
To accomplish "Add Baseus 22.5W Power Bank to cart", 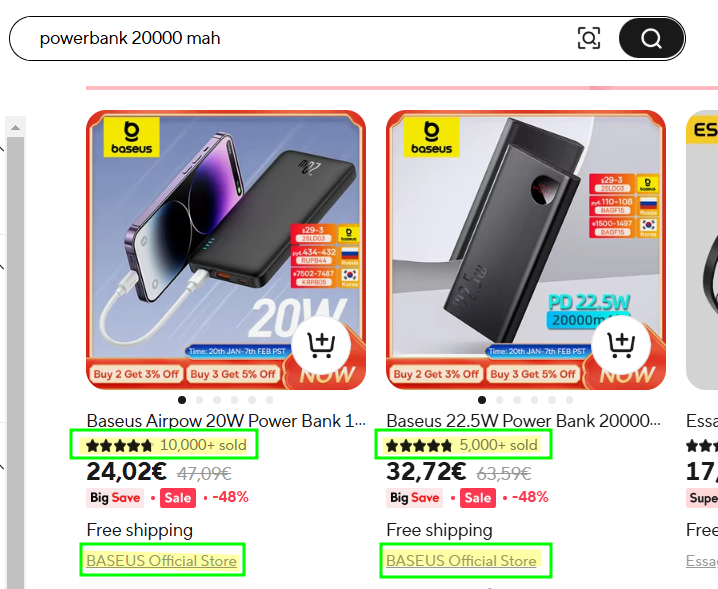I will pyautogui.click(x=621, y=345).
